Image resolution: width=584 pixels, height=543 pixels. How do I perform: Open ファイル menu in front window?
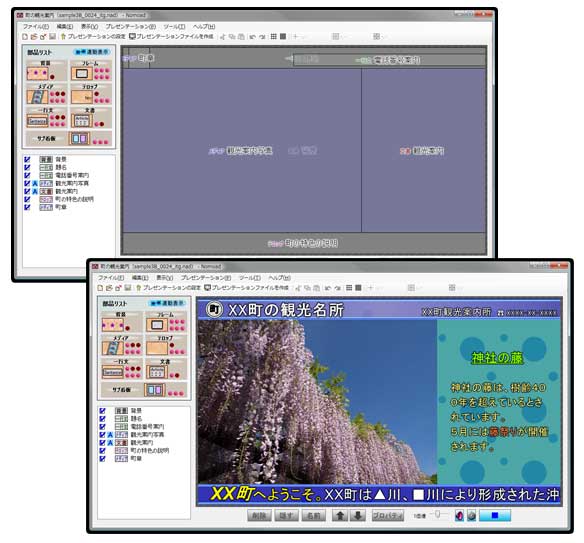point(111,278)
